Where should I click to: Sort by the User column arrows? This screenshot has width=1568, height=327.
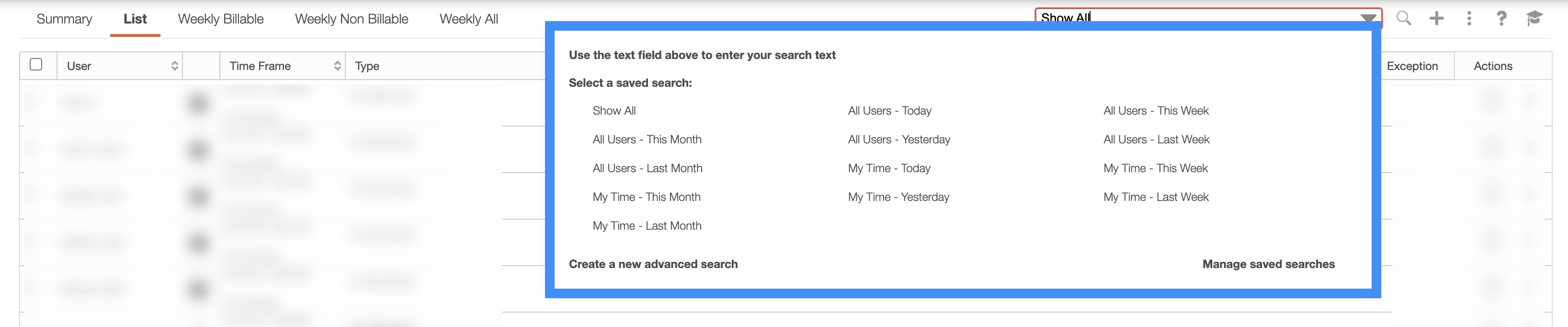pyautogui.click(x=175, y=66)
